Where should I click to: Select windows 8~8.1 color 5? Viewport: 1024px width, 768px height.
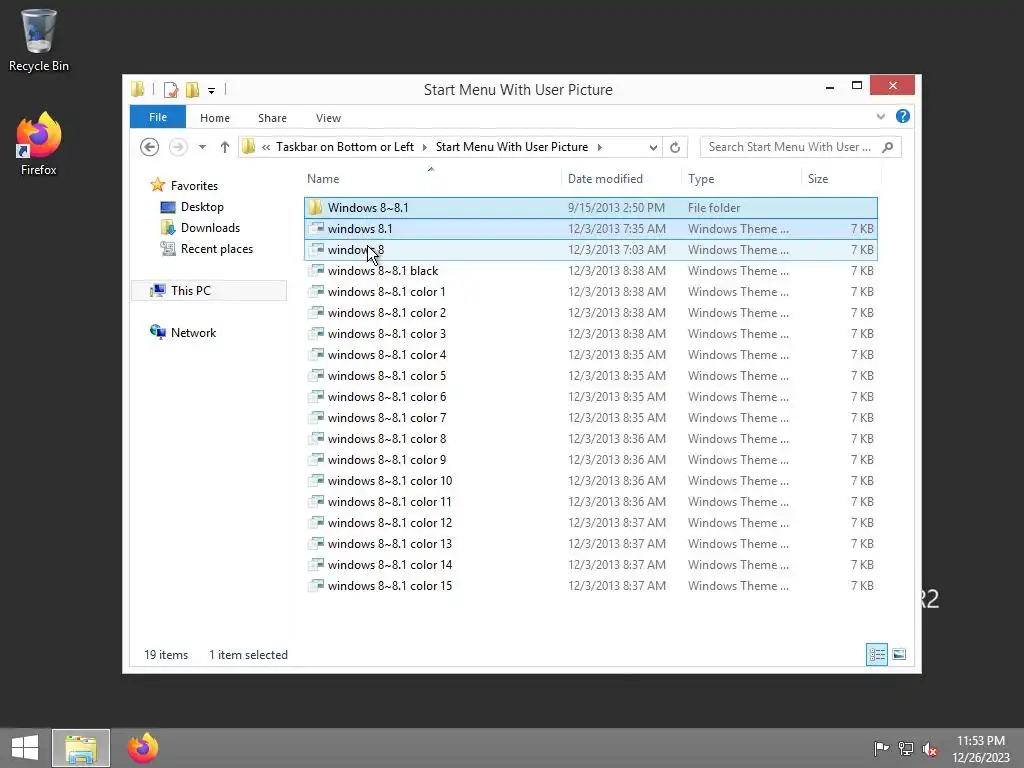pyautogui.click(x=591, y=376)
